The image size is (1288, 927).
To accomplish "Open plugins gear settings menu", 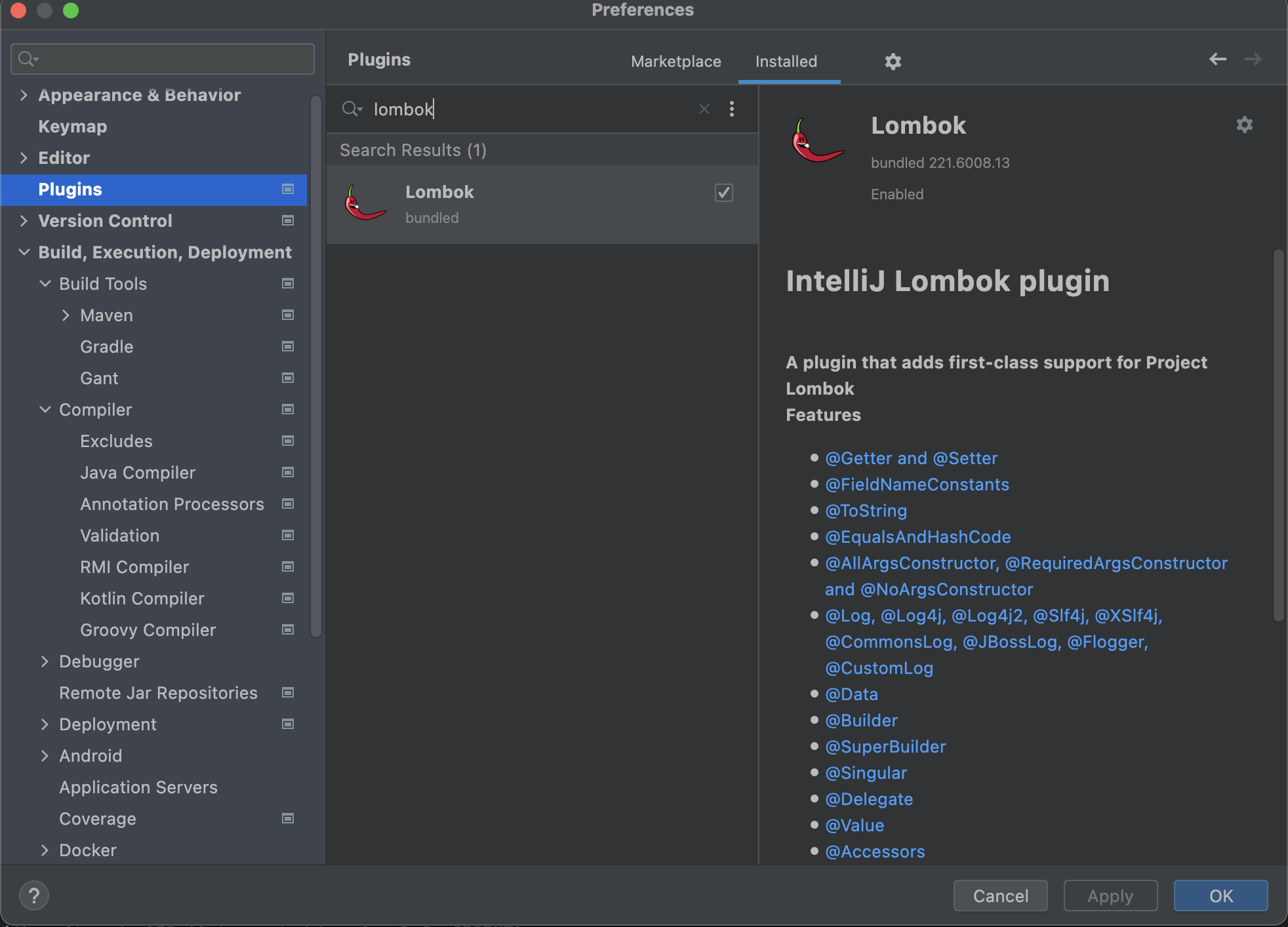I will [893, 62].
